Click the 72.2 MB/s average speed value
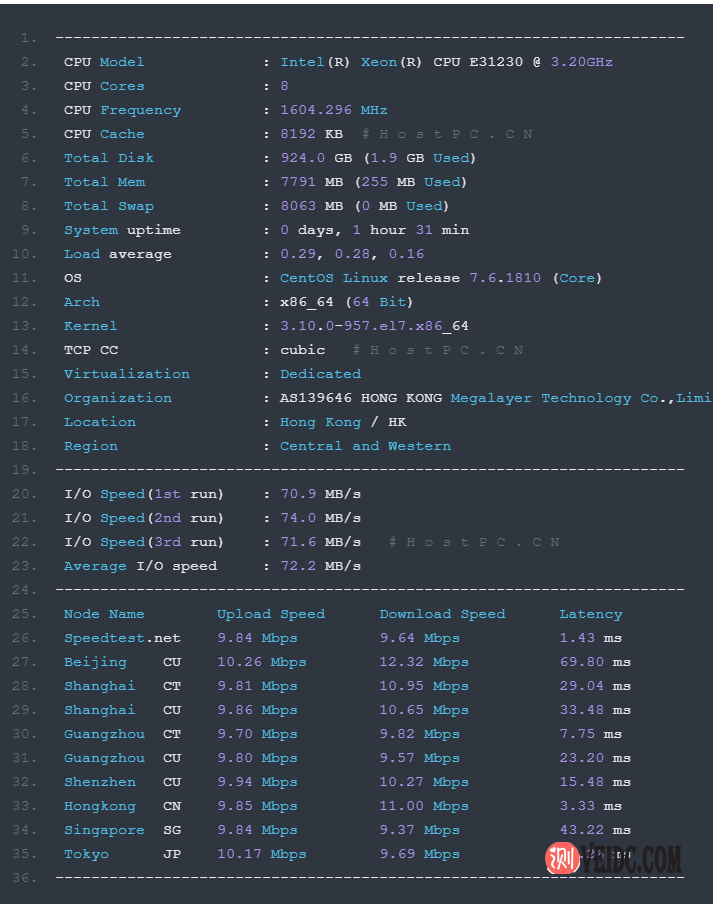This screenshot has height=904, width=713. (x=320, y=566)
